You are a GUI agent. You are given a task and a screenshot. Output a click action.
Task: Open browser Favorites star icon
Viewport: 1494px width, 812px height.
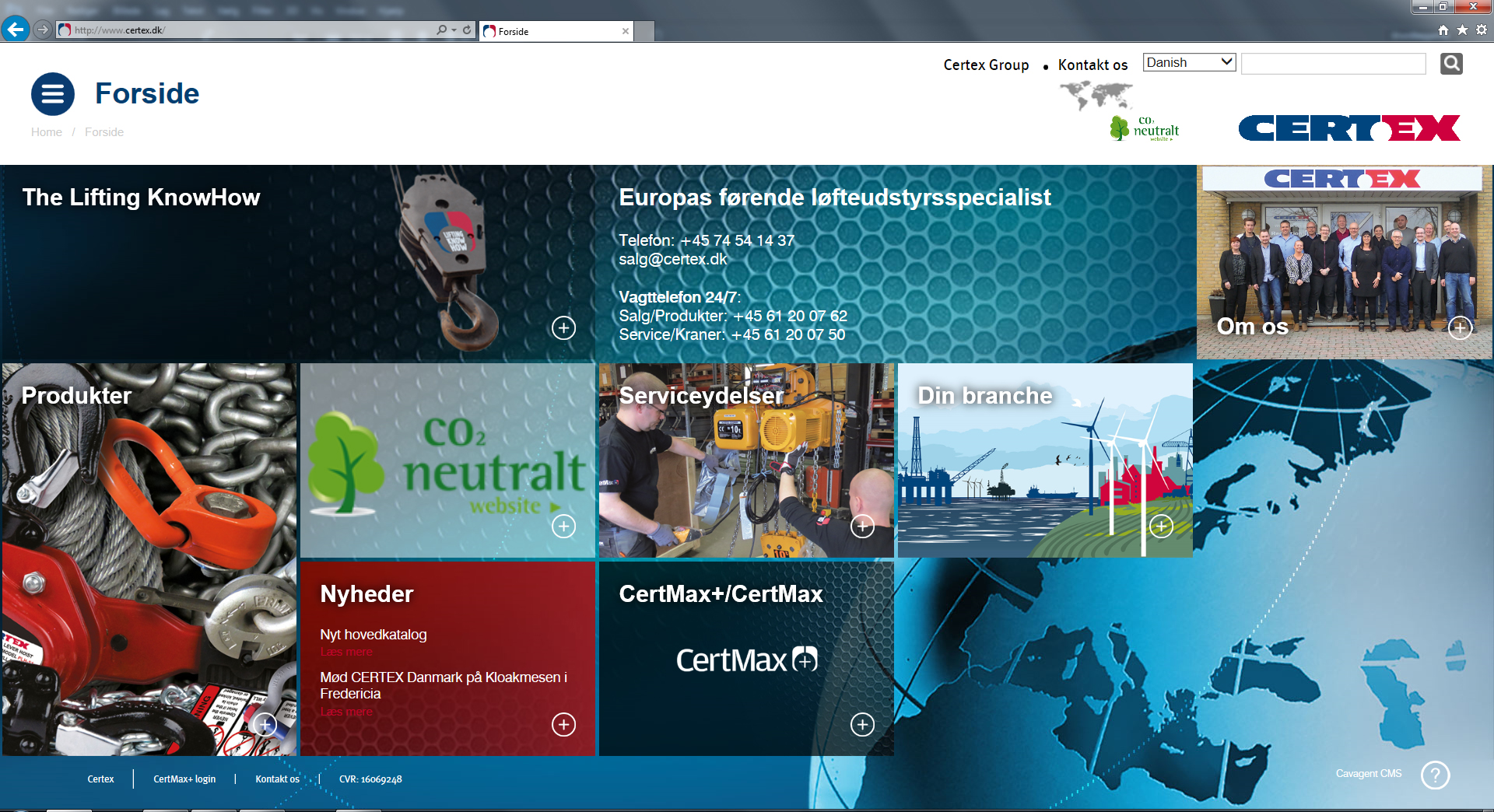1462,30
